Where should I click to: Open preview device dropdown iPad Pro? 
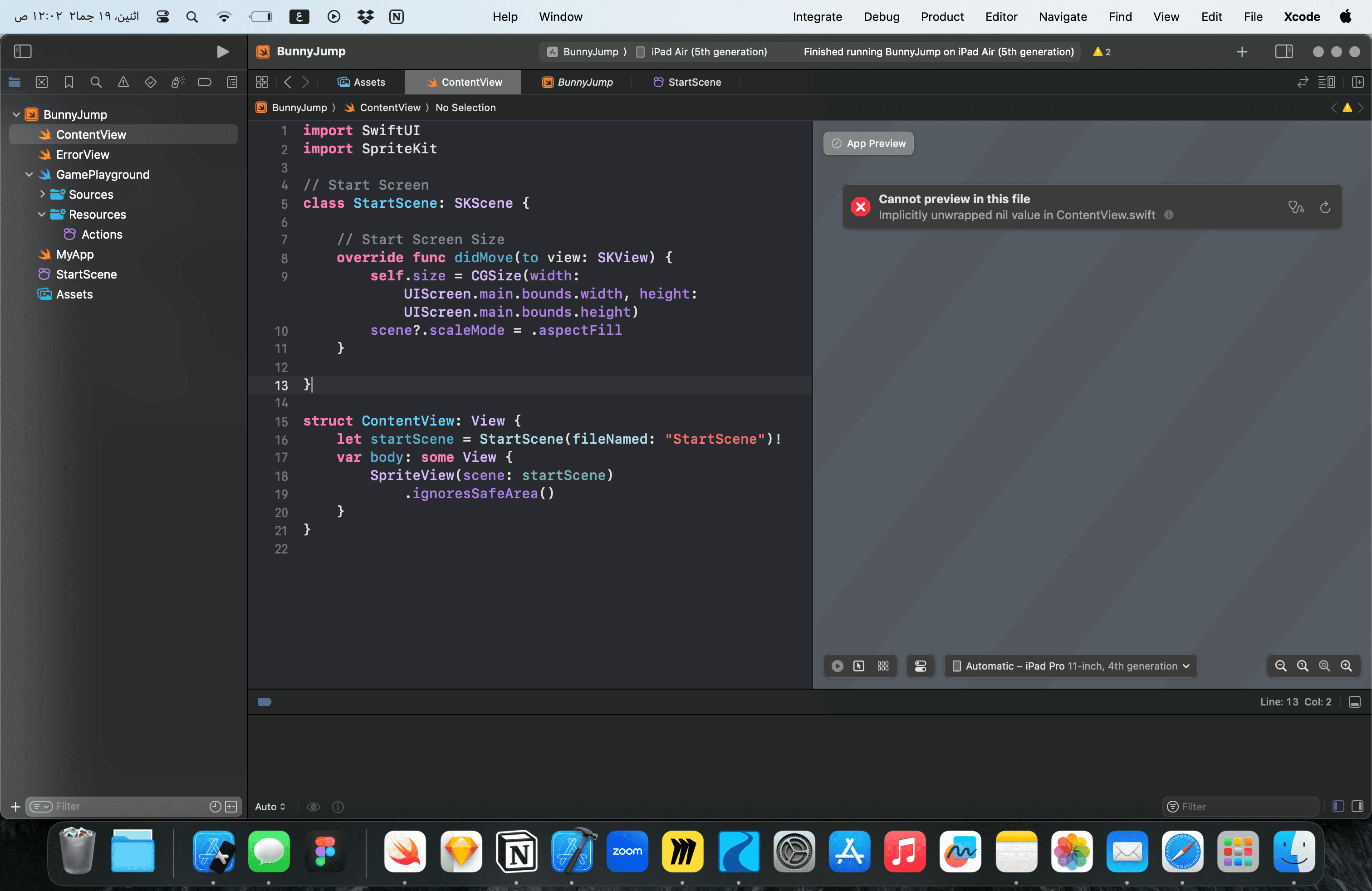[1070, 666]
